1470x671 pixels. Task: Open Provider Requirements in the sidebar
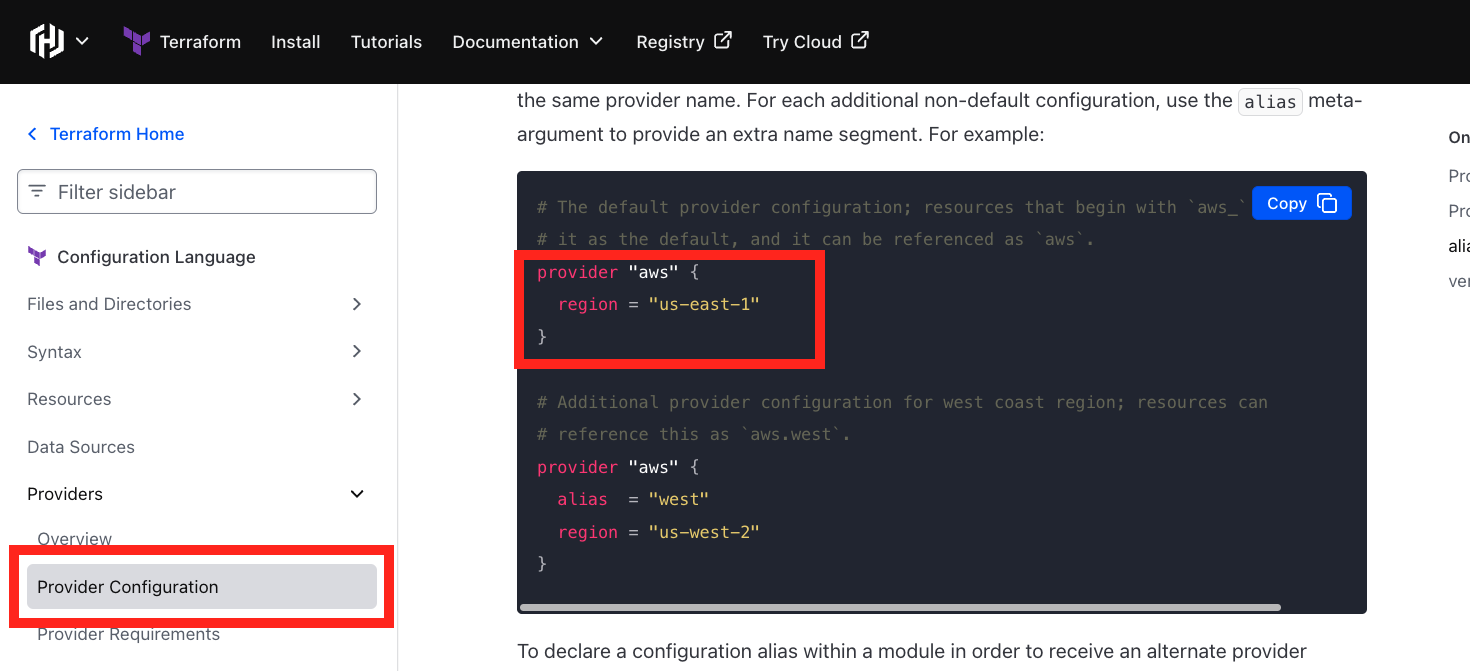coord(129,634)
